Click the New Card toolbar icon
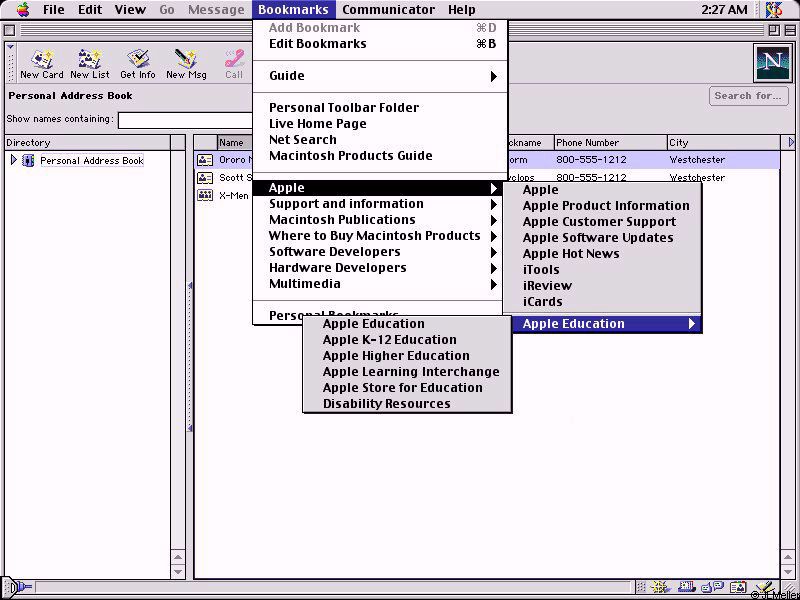Image resolution: width=800 pixels, height=600 pixels. tap(41, 63)
